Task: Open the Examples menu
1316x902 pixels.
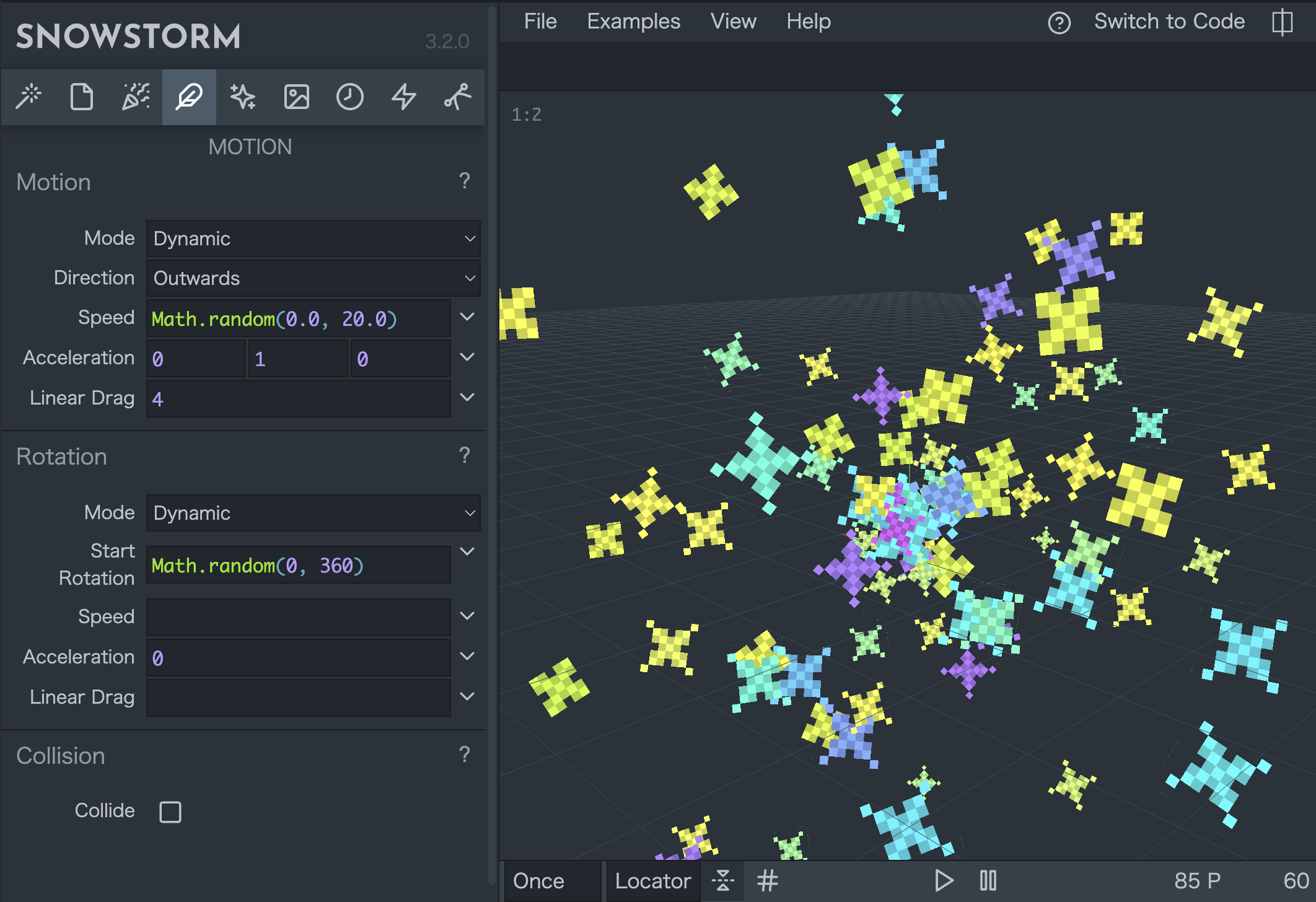Action: pyautogui.click(x=633, y=22)
